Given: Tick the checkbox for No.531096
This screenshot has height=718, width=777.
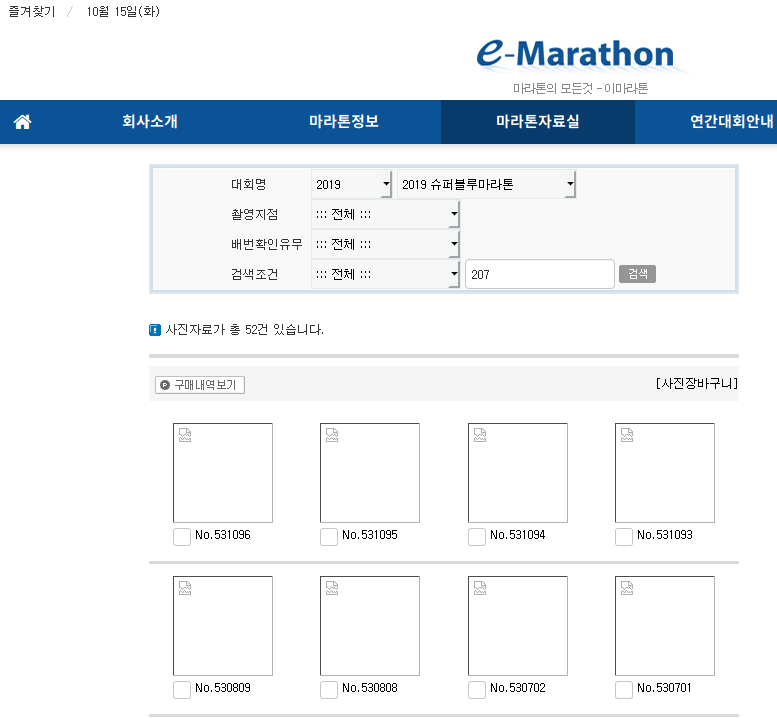Looking at the screenshot, I should [x=182, y=537].
